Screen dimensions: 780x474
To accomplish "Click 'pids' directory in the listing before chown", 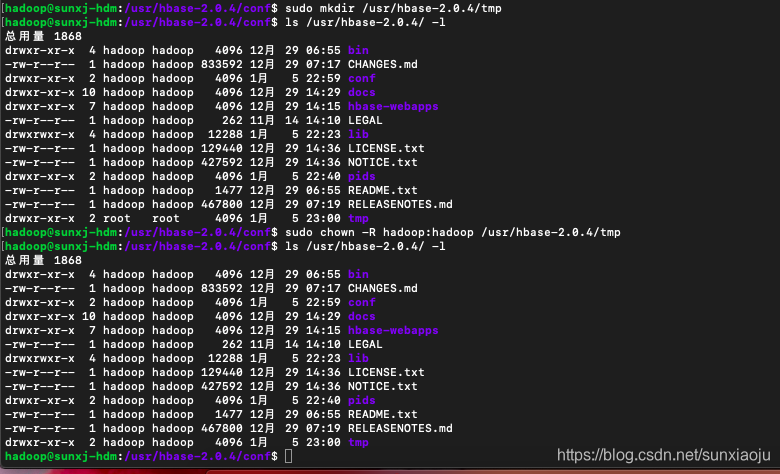I will [x=362, y=176].
